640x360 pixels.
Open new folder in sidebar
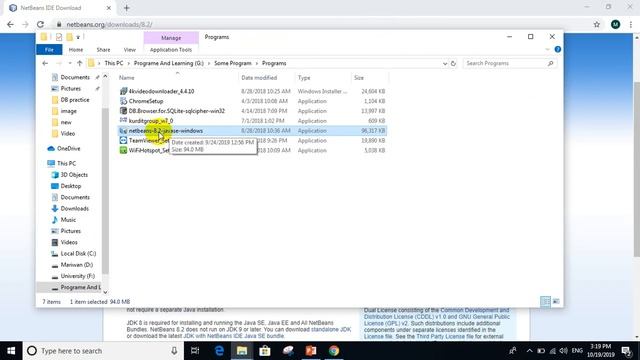[x=66, y=122]
